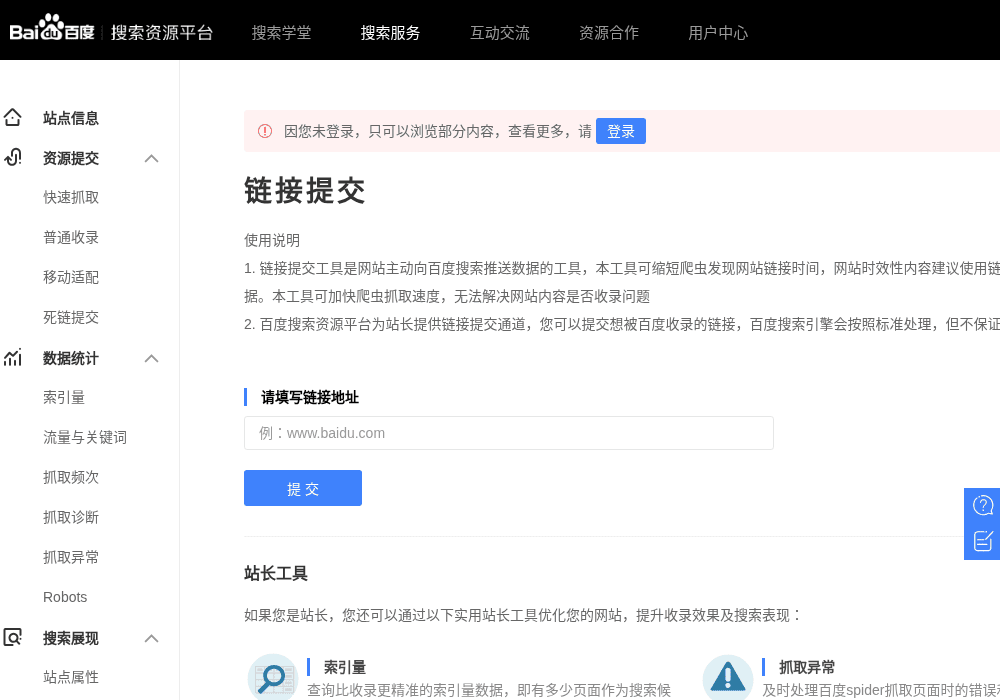This screenshot has width=1000, height=700.
Task: Click the 索引量 tool title link
Action: 345,667
